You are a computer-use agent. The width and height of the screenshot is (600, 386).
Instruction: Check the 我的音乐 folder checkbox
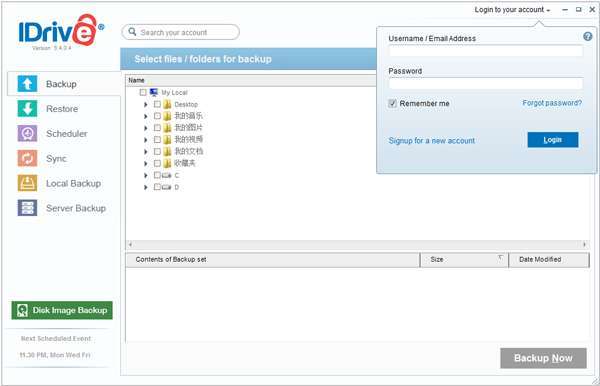157,116
